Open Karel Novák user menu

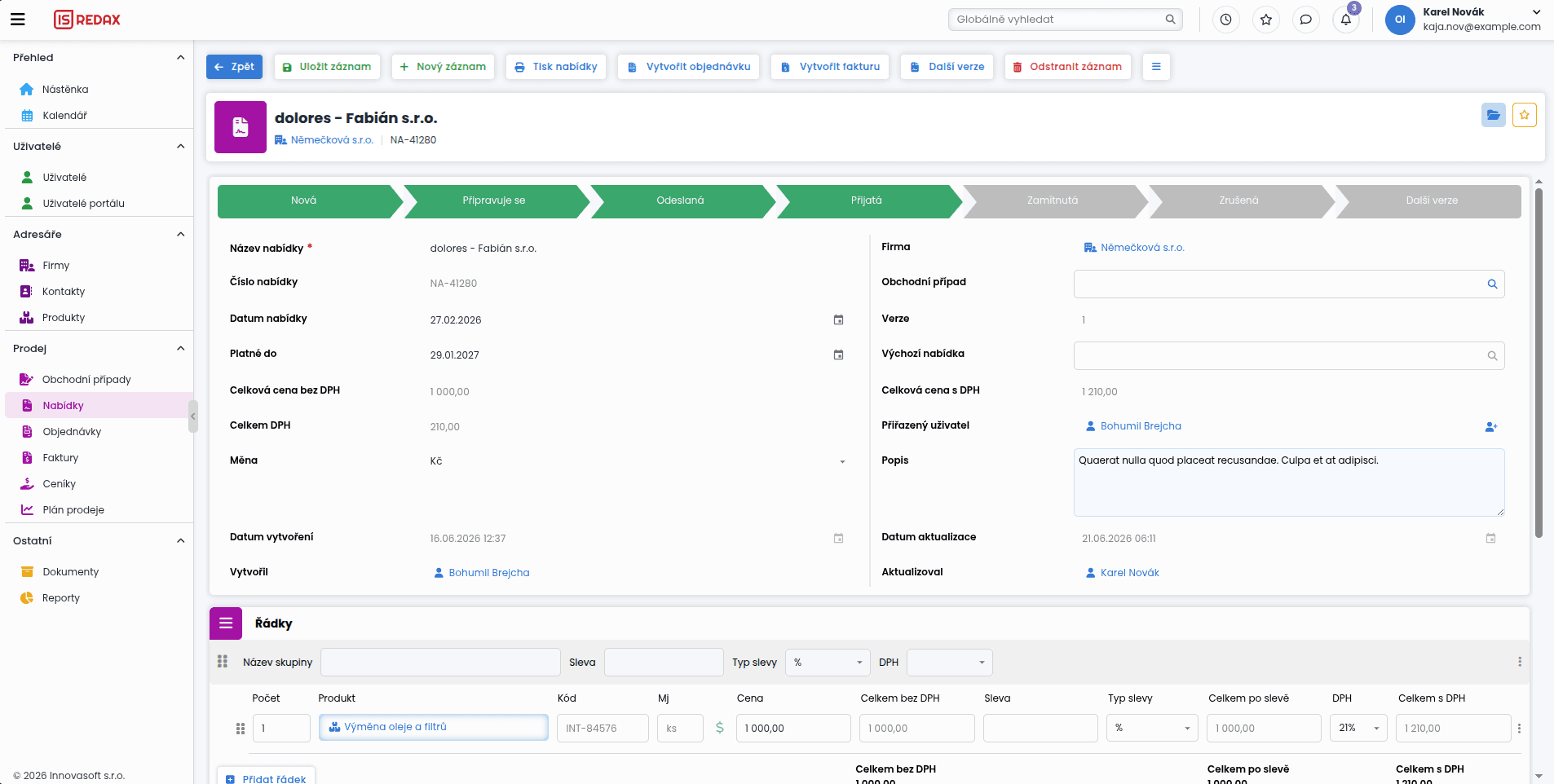(1464, 20)
